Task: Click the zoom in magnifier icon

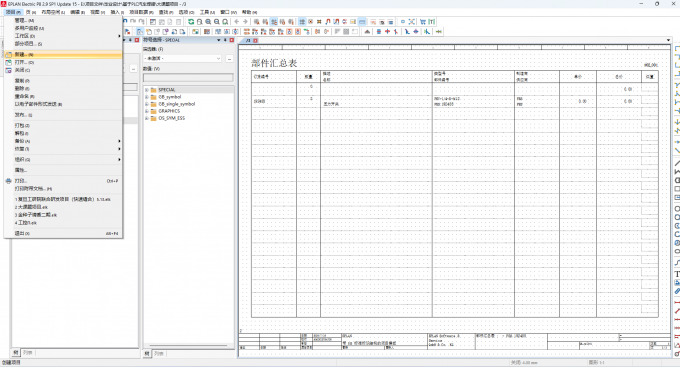Action: click(x=208, y=21)
